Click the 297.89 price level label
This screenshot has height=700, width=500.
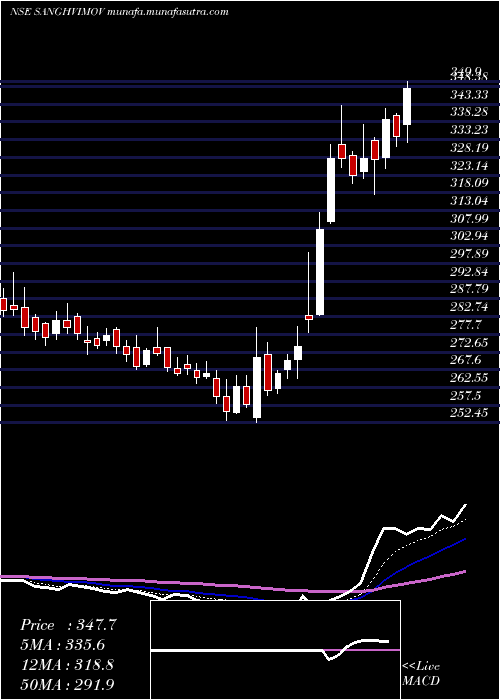point(469,254)
